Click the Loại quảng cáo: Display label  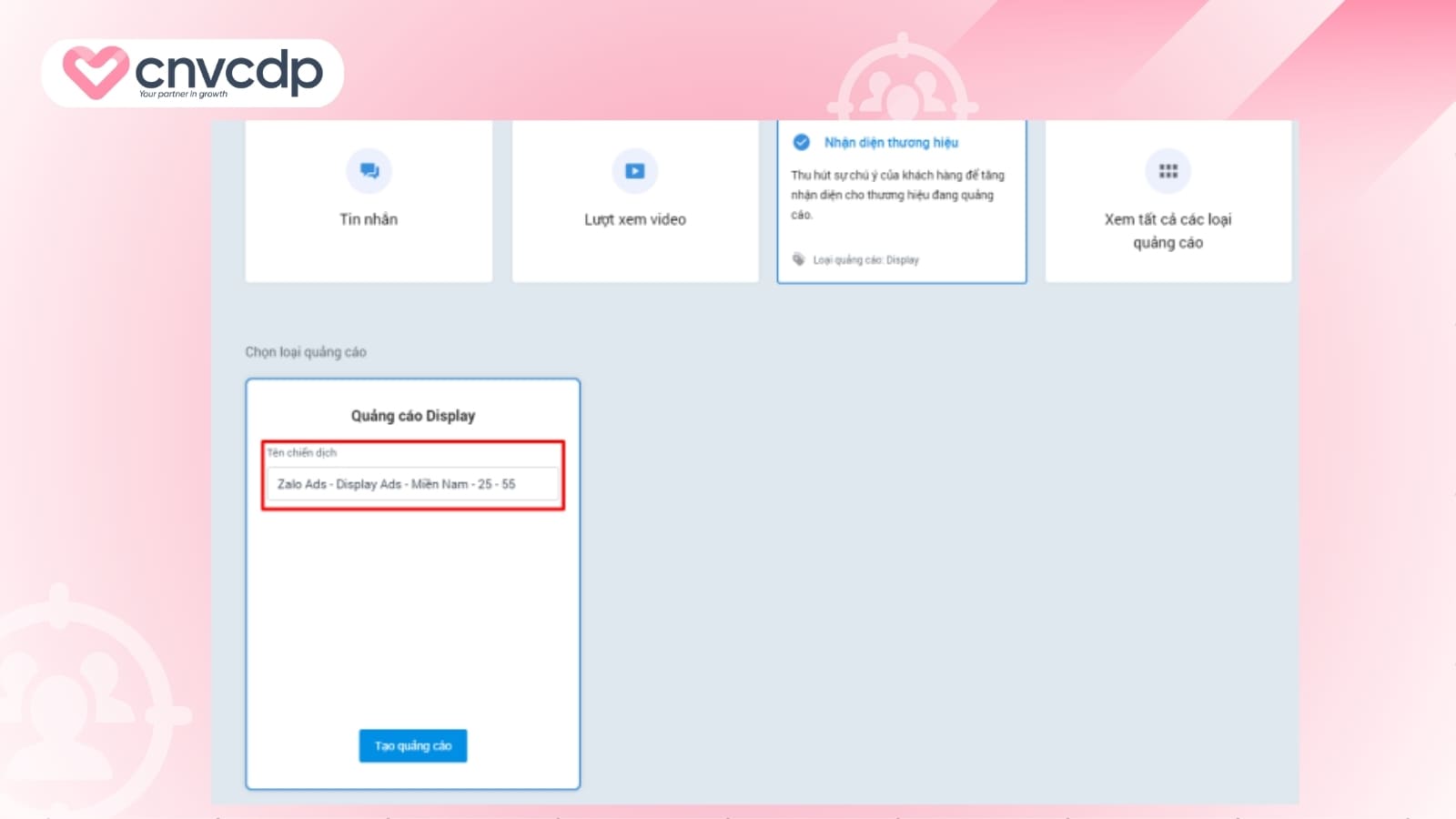864,259
